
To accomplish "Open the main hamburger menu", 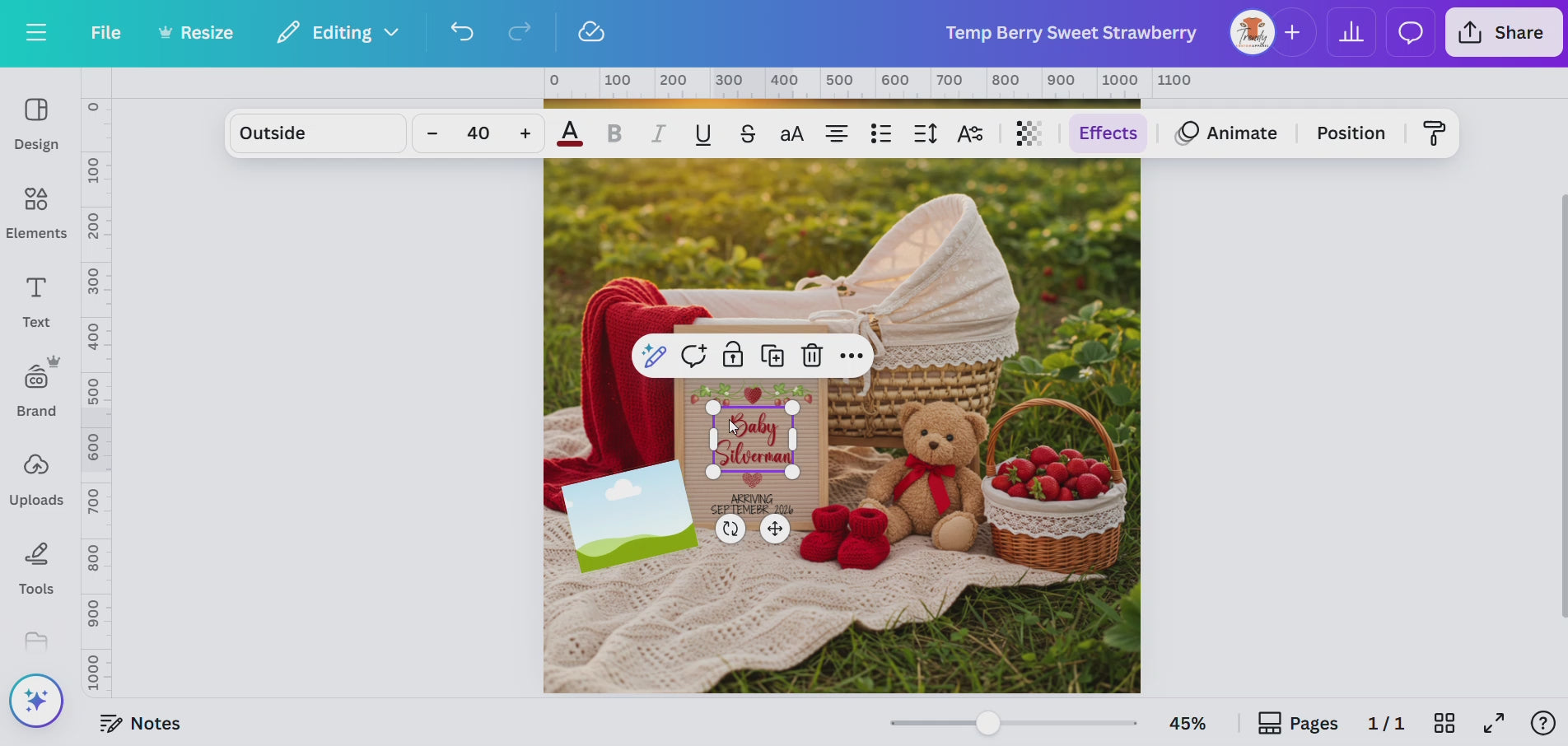I will pyautogui.click(x=35, y=32).
